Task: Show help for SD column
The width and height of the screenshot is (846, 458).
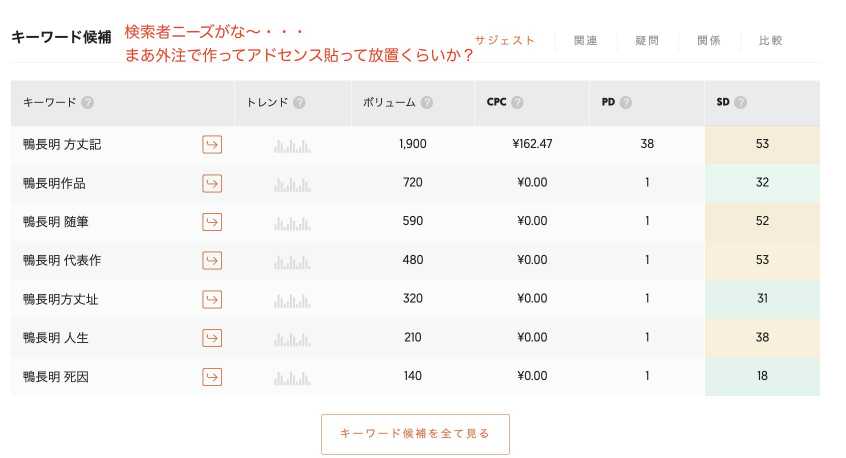Action: point(741,102)
